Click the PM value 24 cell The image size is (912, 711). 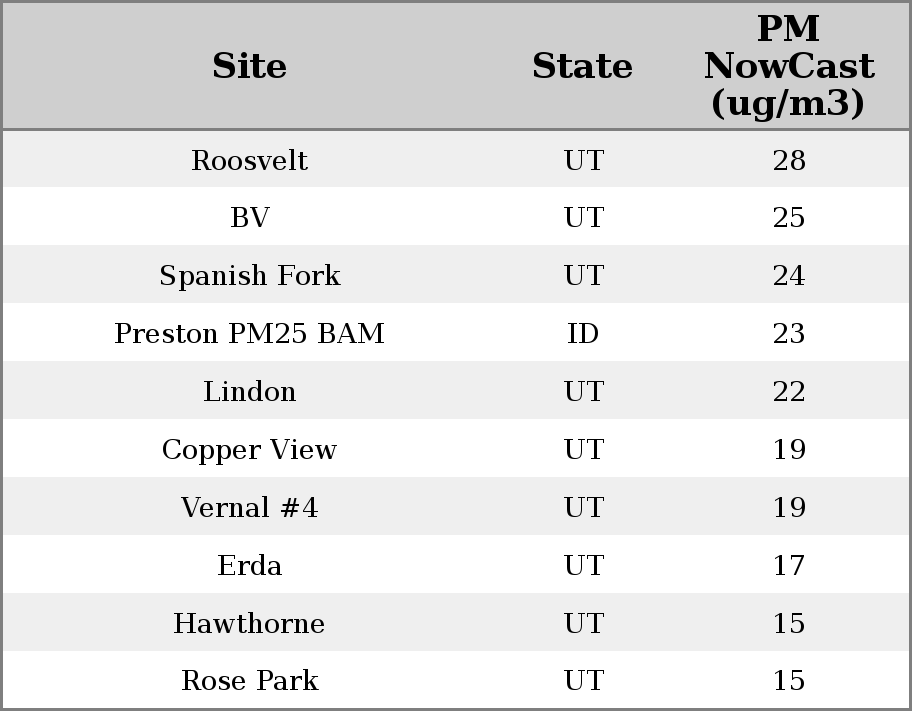(x=788, y=276)
